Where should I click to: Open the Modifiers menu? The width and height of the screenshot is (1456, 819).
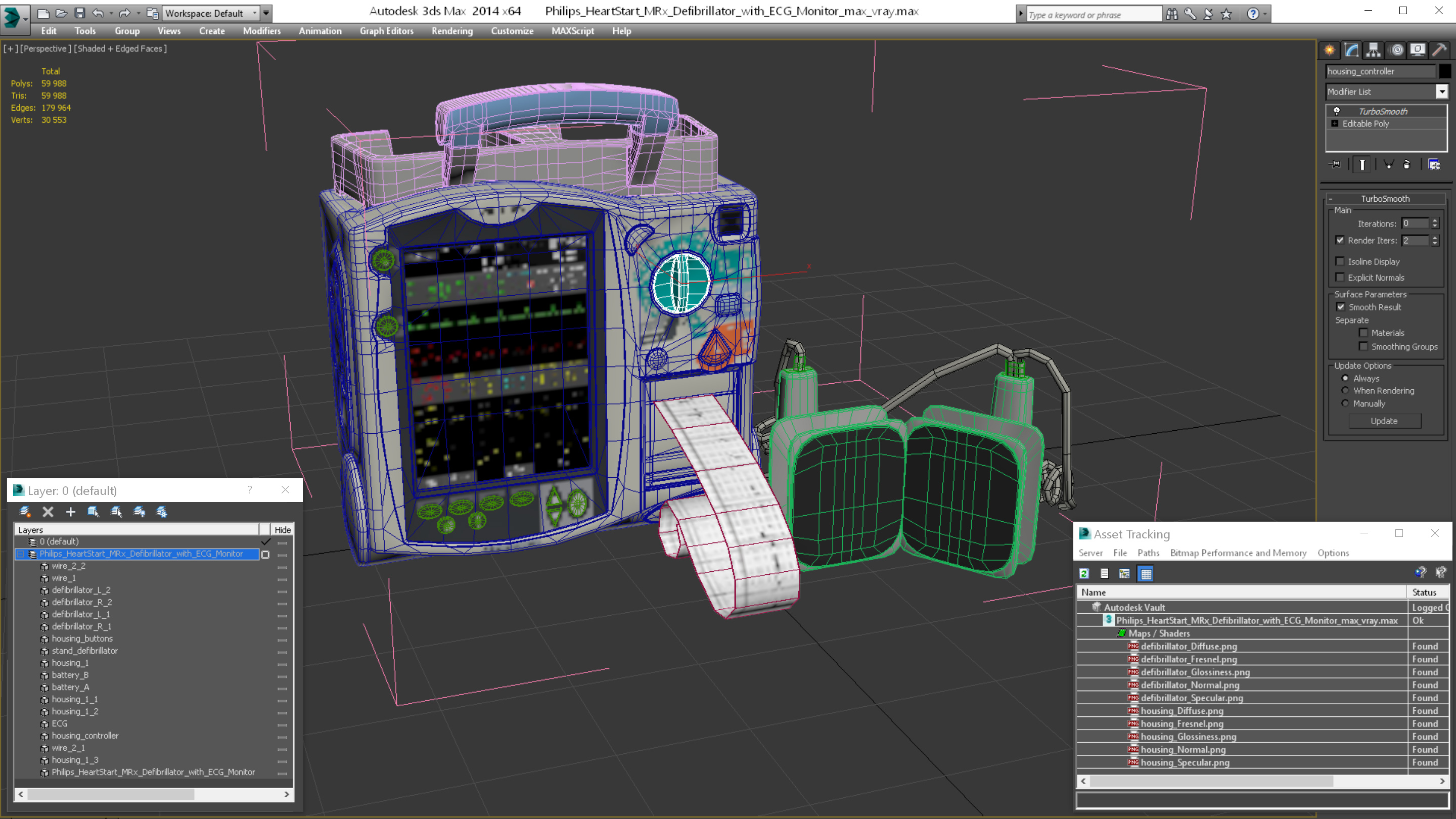[x=262, y=31]
